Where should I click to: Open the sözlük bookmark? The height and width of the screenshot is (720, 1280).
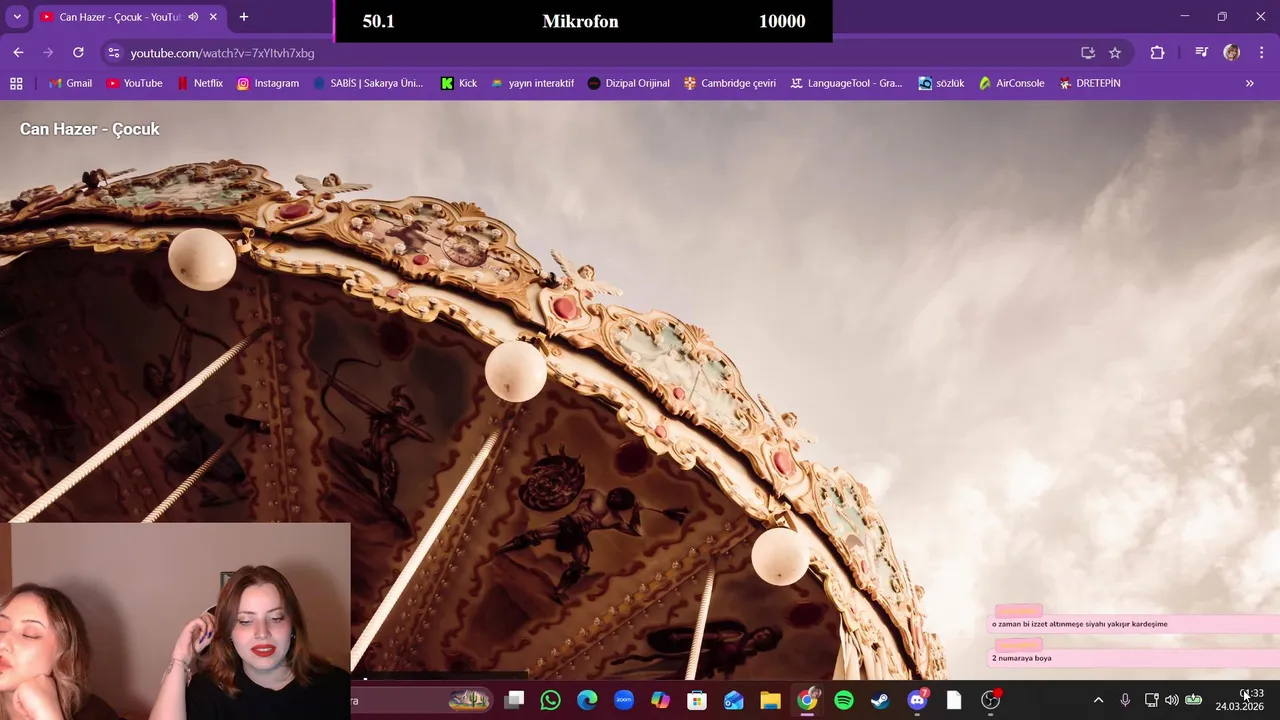pyautogui.click(x=941, y=83)
